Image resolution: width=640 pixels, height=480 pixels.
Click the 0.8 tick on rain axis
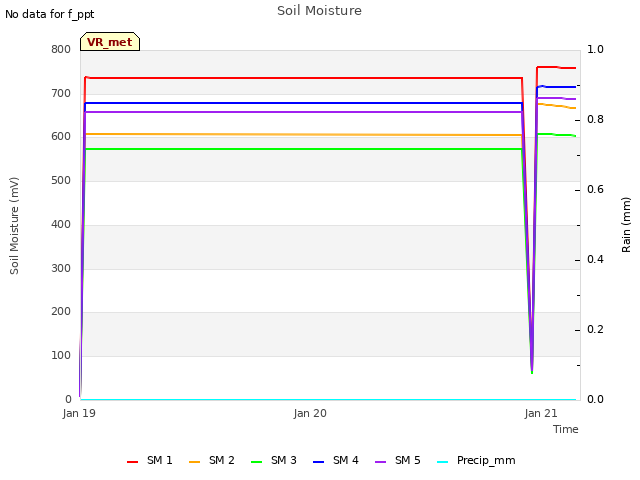(595, 120)
